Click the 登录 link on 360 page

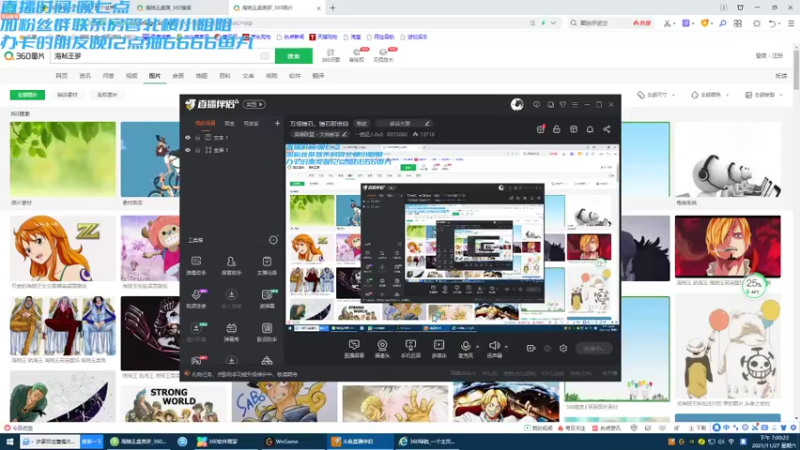pos(761,56)
